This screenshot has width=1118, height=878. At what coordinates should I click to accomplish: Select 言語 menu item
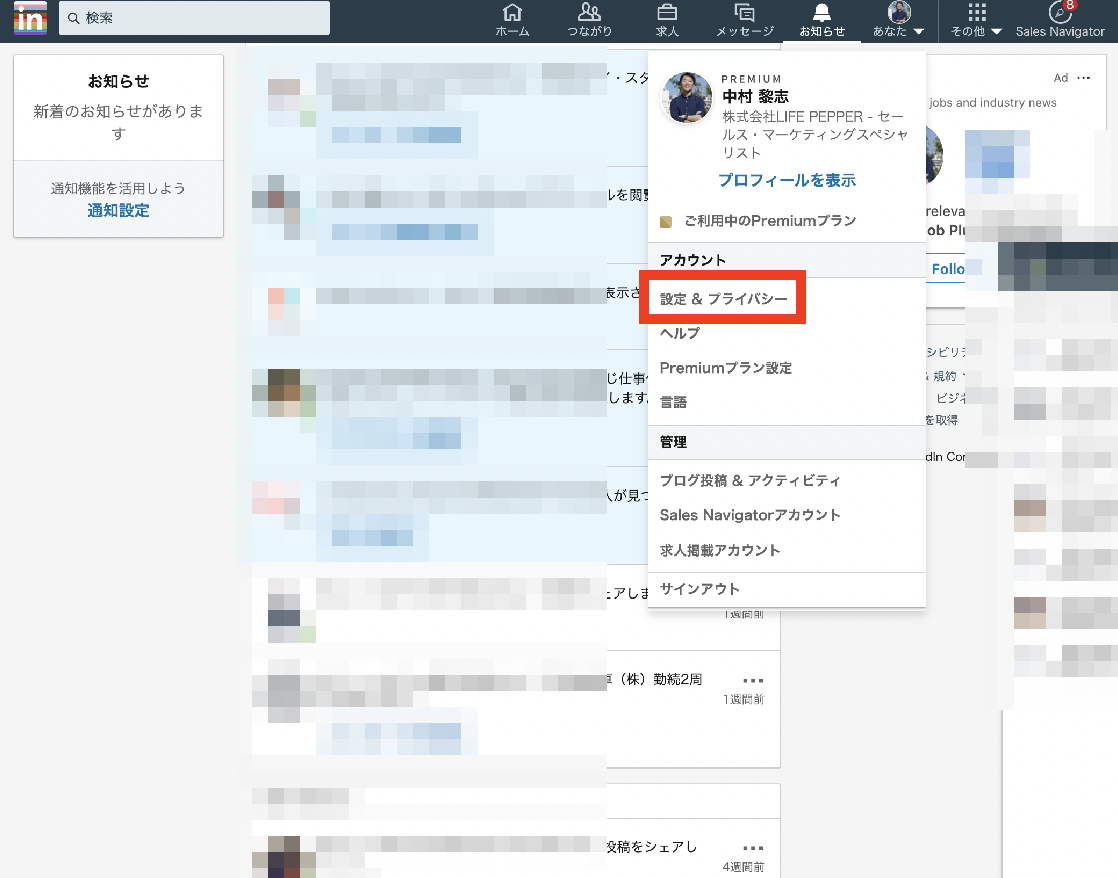(x=673, y=402)
